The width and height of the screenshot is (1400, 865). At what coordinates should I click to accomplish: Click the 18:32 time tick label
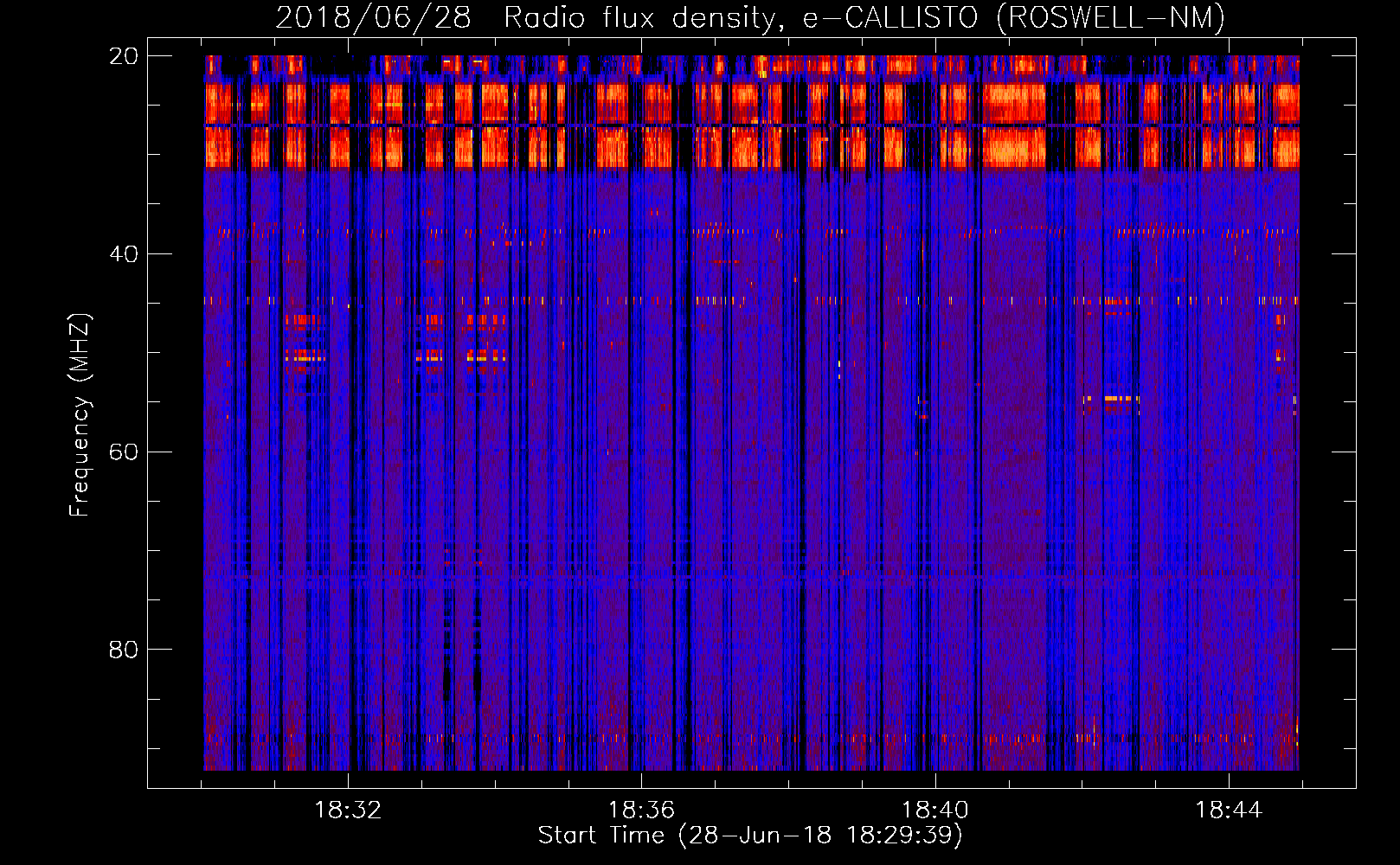pyautogui.click(x=348, y=811)
